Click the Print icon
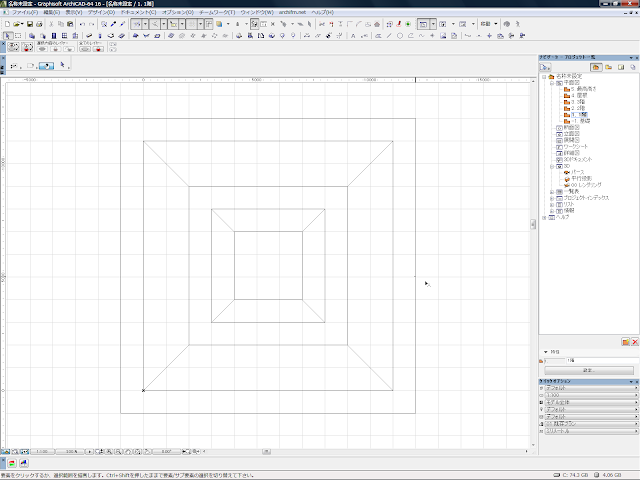 coord(39,24)
